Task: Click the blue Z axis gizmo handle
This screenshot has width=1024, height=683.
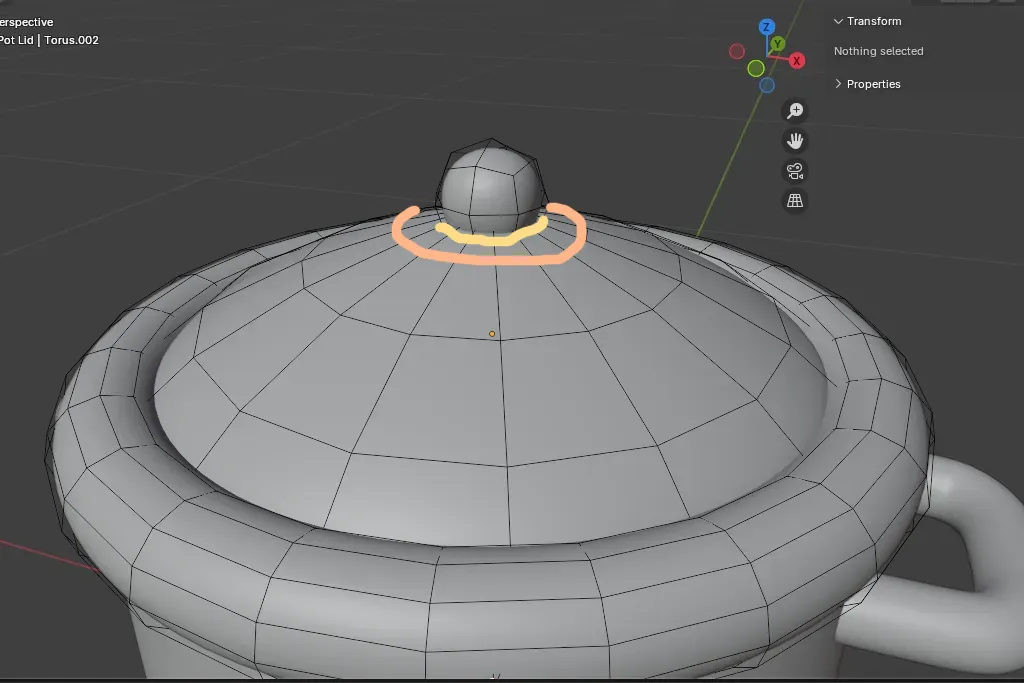Action: tap(767, 27)
